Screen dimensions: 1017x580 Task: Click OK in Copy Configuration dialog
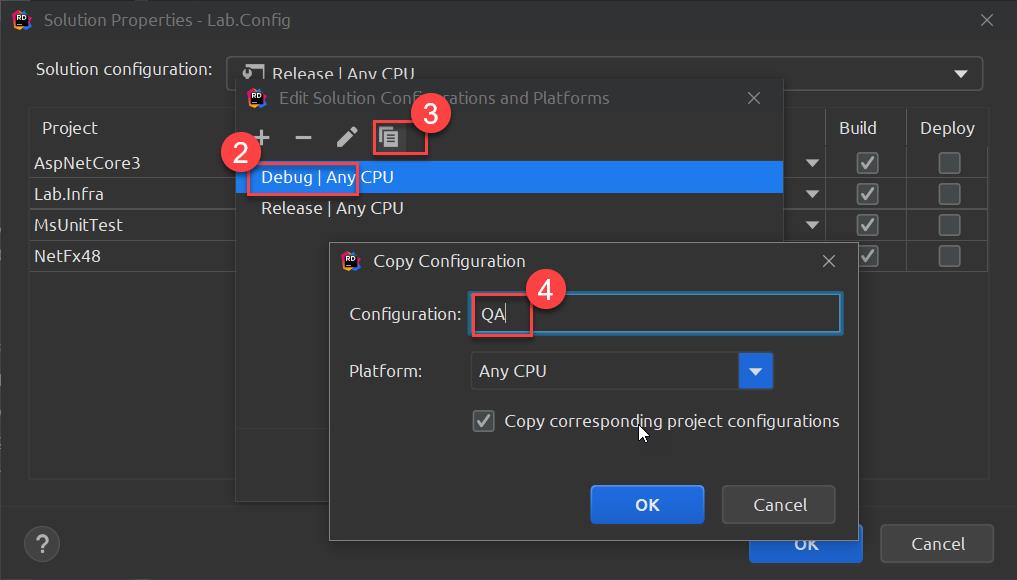[647, 505]
